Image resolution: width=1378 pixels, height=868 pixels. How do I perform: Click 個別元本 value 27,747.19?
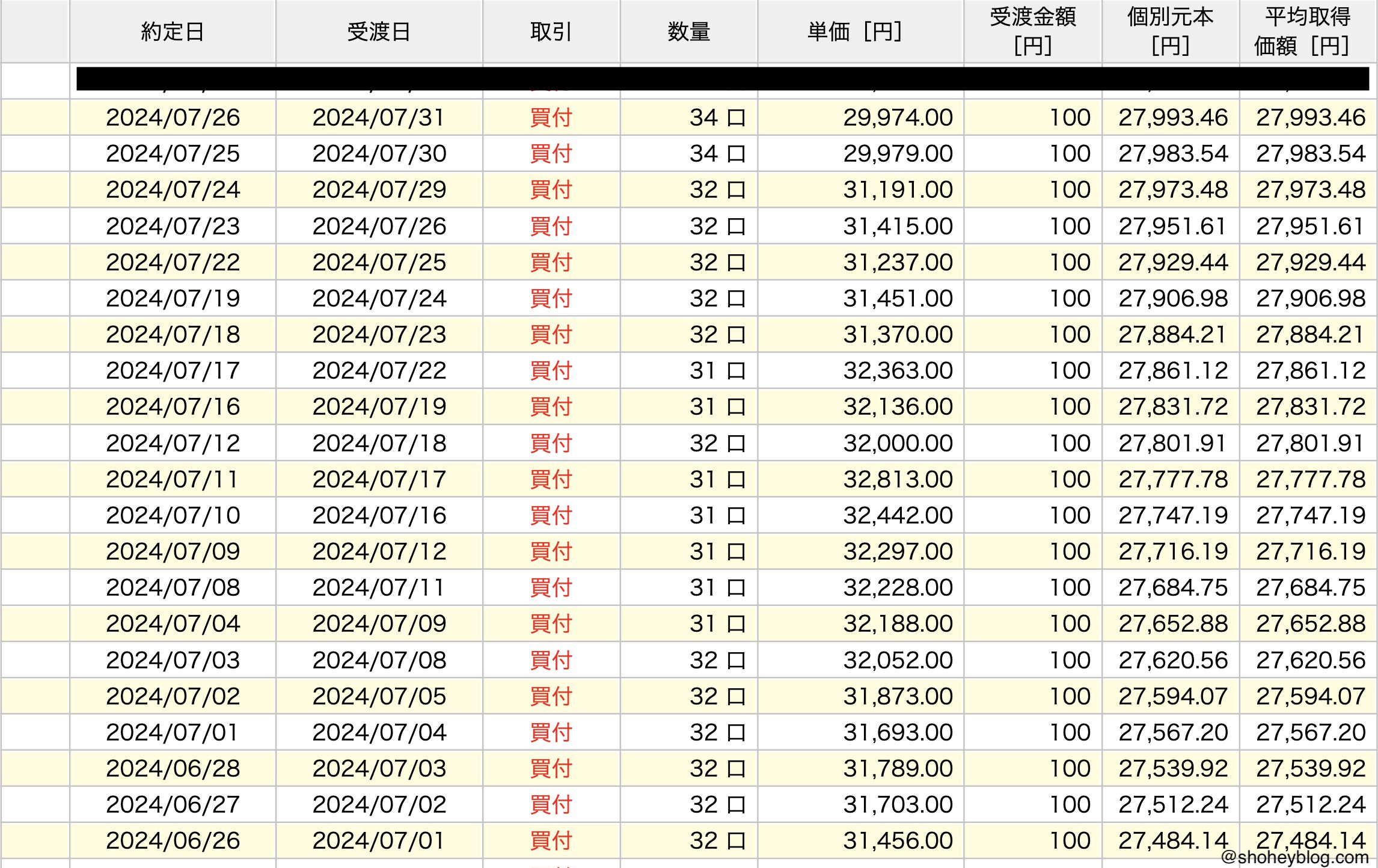click(1173, 515)
